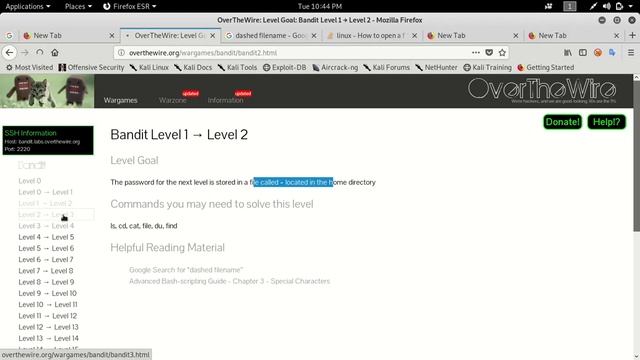
Task: Click the OverTheWire logo
Action: (x=542, y=90)
